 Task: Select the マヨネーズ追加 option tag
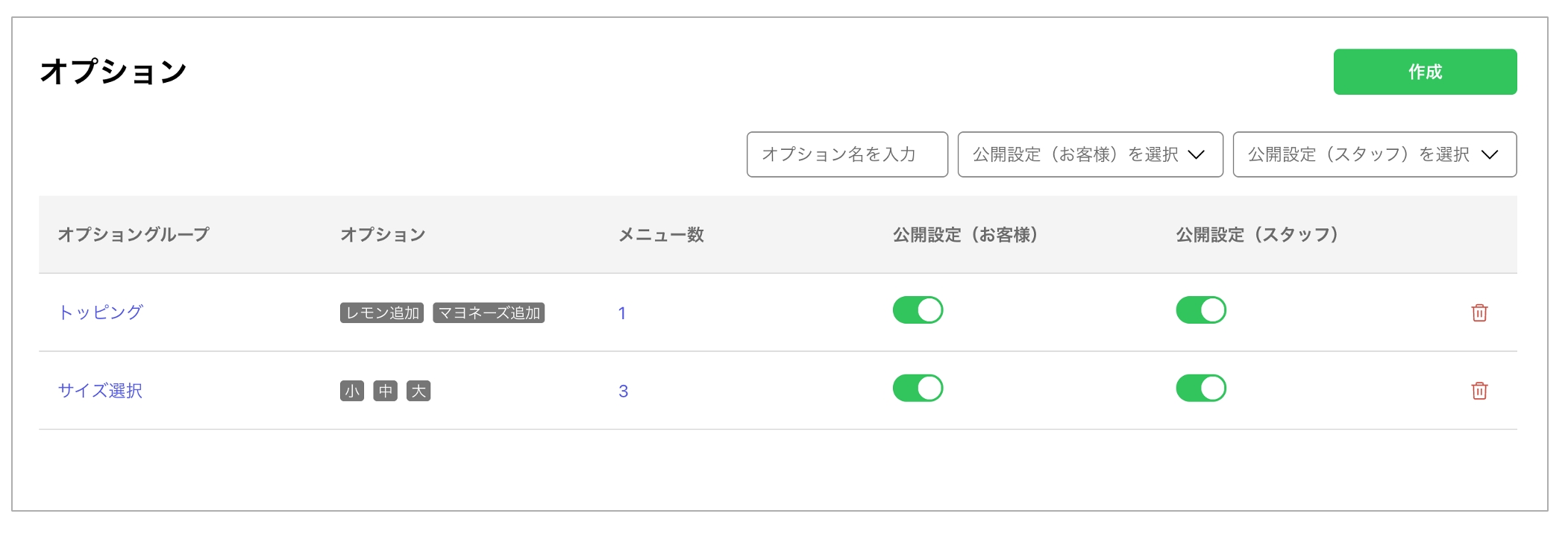coord(489,313)
